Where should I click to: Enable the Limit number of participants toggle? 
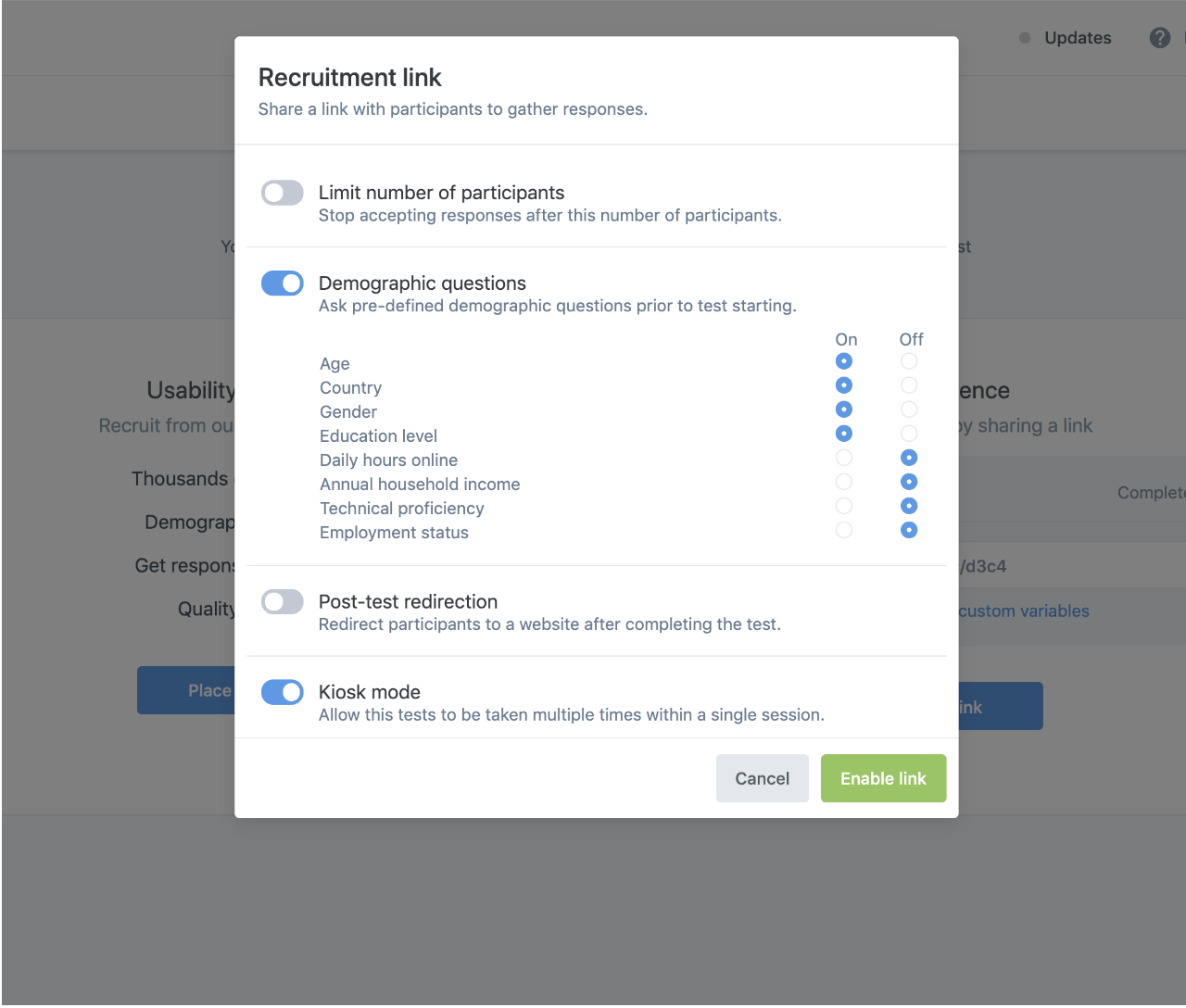283,193
